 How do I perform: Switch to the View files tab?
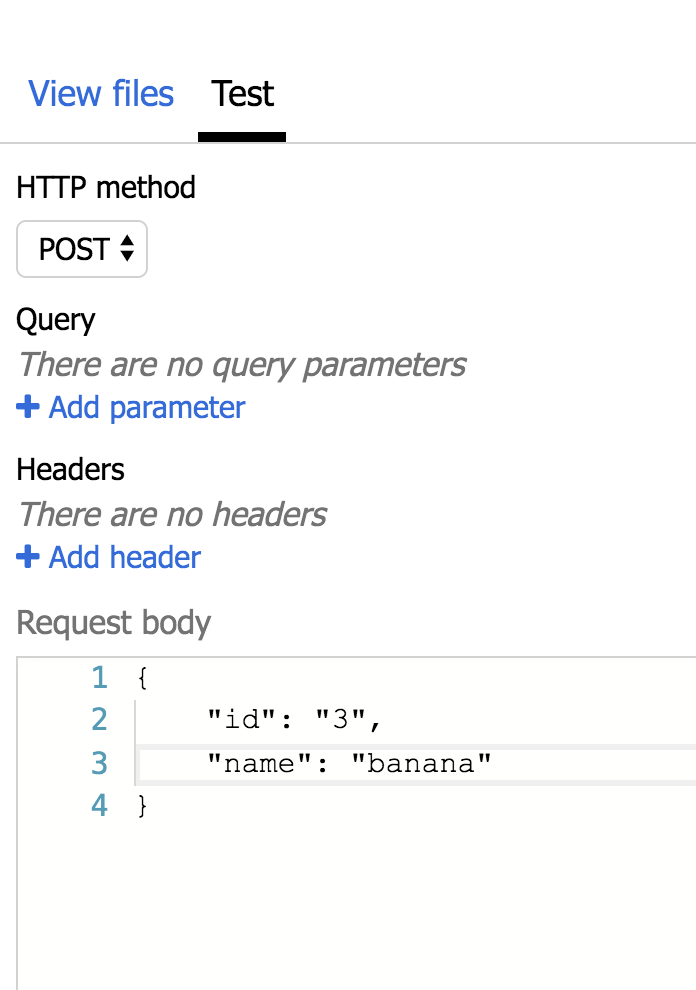click(x=101, y=94)
